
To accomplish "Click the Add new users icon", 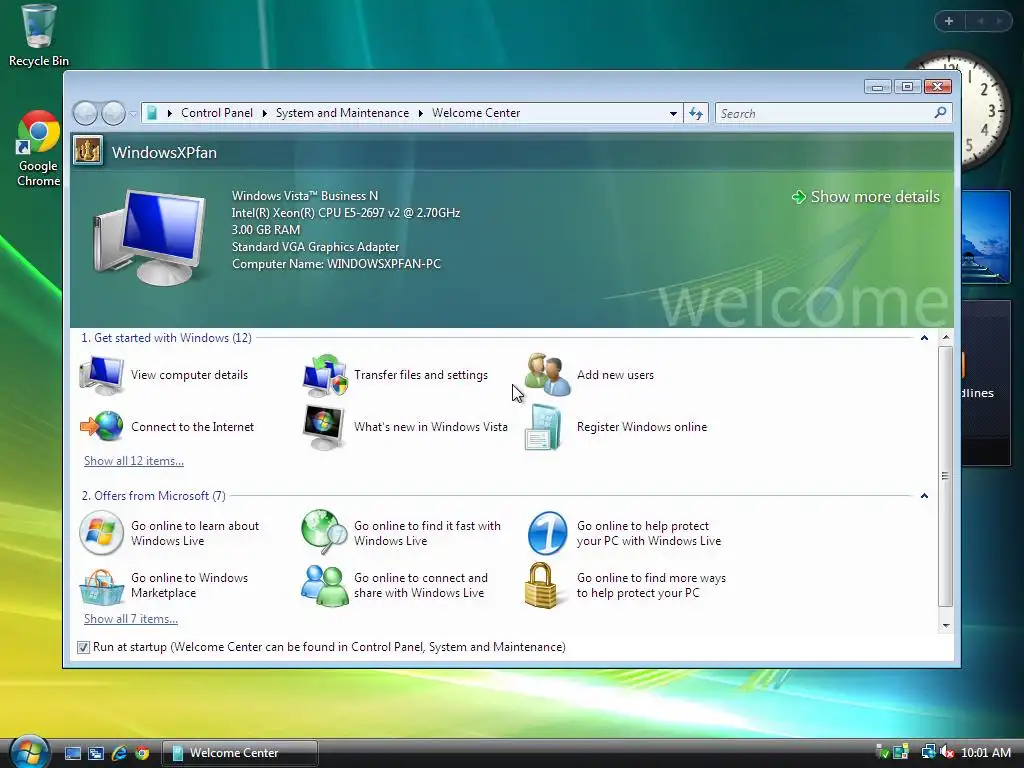I will coord(547,375).
